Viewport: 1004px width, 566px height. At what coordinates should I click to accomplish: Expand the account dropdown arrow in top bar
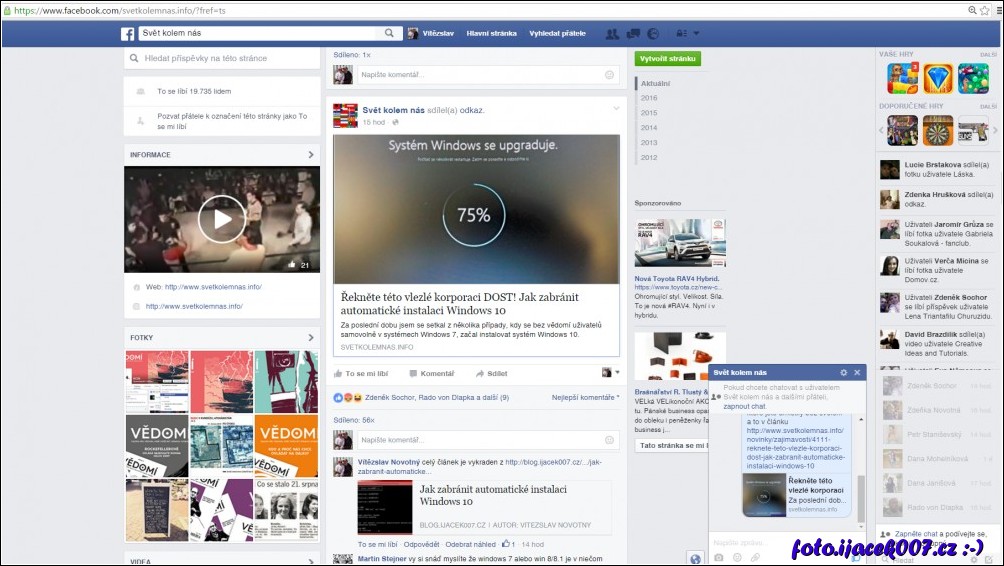[x=696, y=33]
